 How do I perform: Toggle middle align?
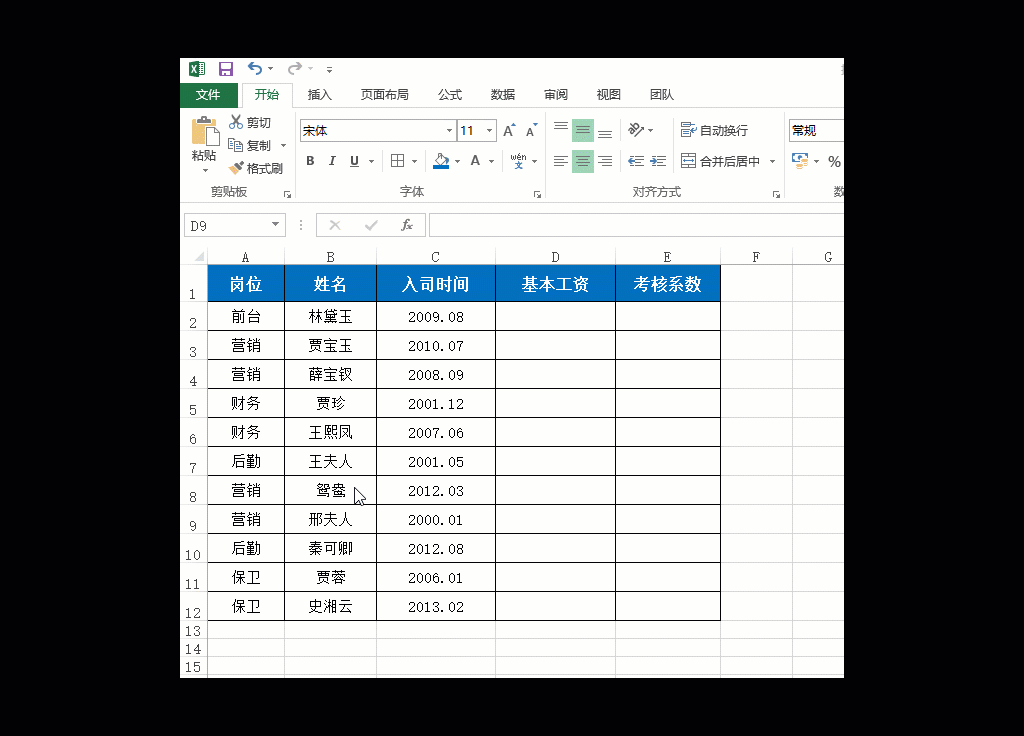tap(583, 130)
